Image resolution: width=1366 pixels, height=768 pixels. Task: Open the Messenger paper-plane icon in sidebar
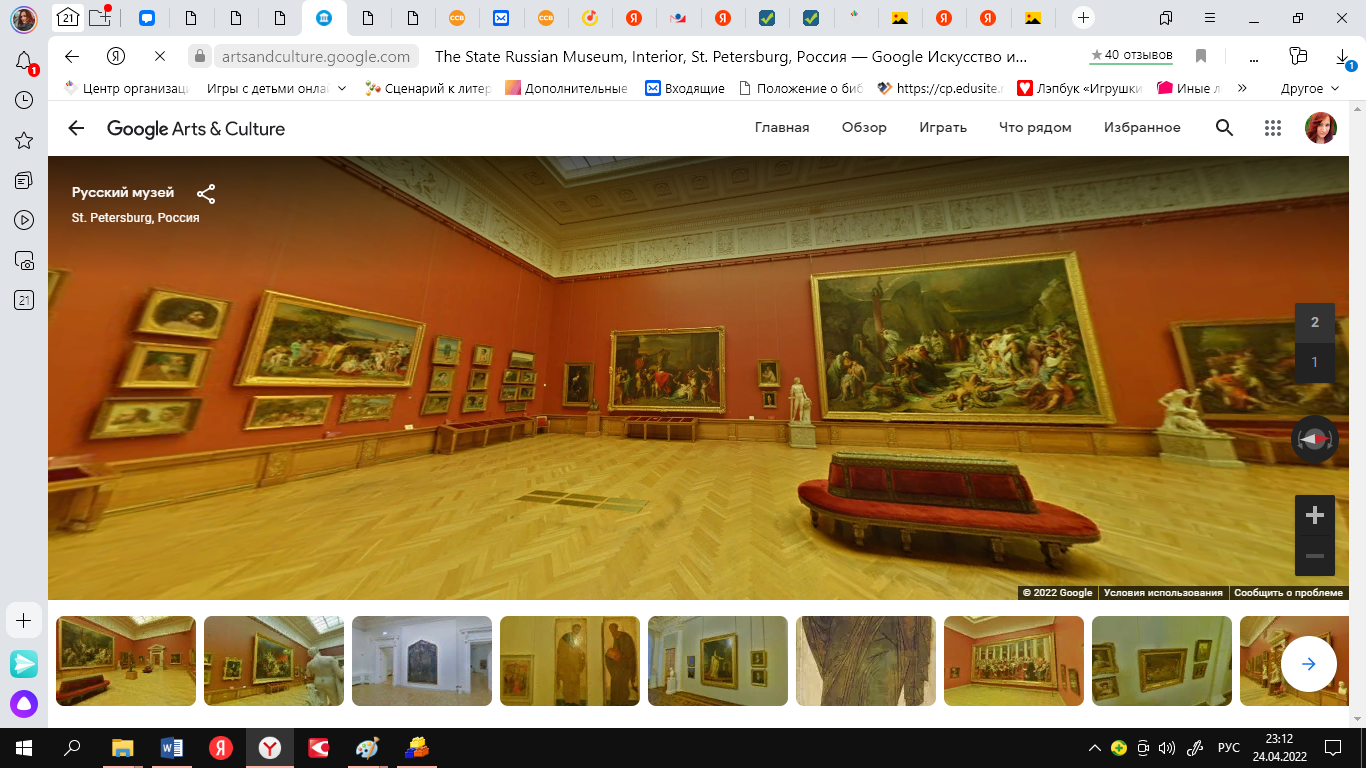coord(24,663)
